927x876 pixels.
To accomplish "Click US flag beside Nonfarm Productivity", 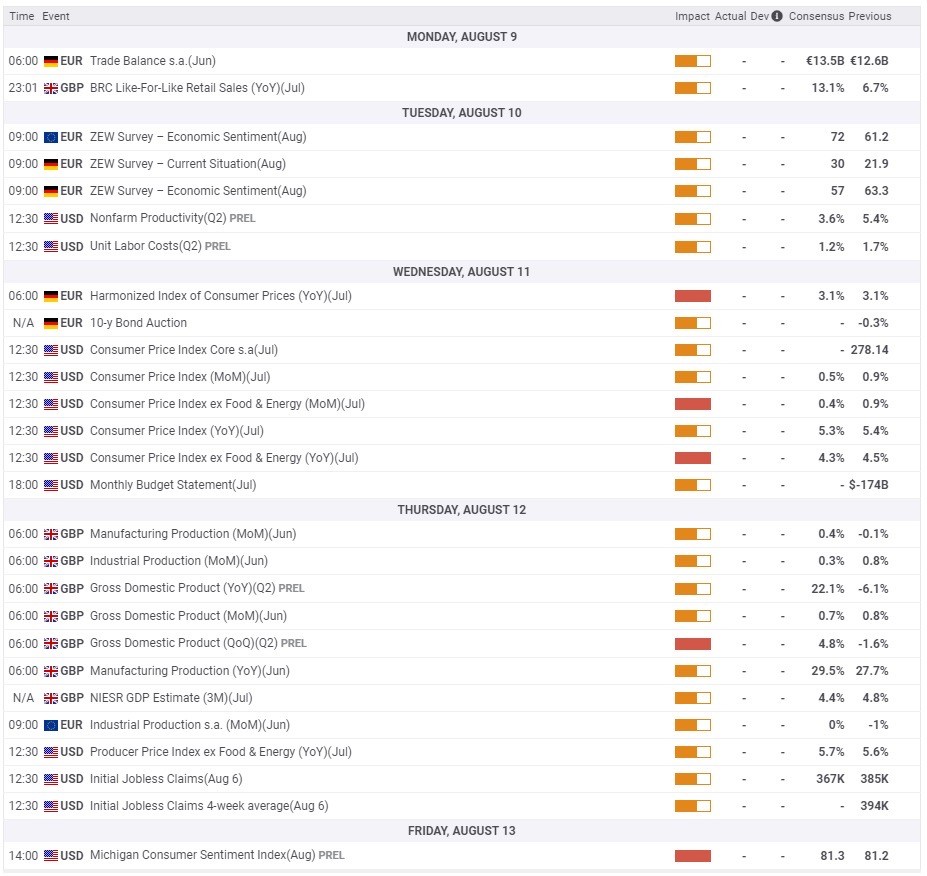I will pos(51,219).
